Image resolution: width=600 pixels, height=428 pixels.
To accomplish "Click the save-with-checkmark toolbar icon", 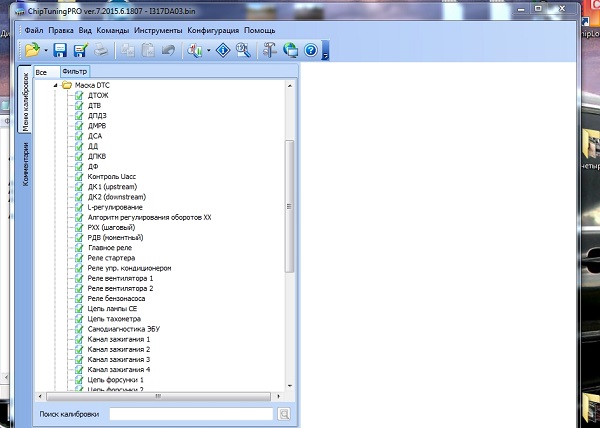I will (x=79, y=50).
